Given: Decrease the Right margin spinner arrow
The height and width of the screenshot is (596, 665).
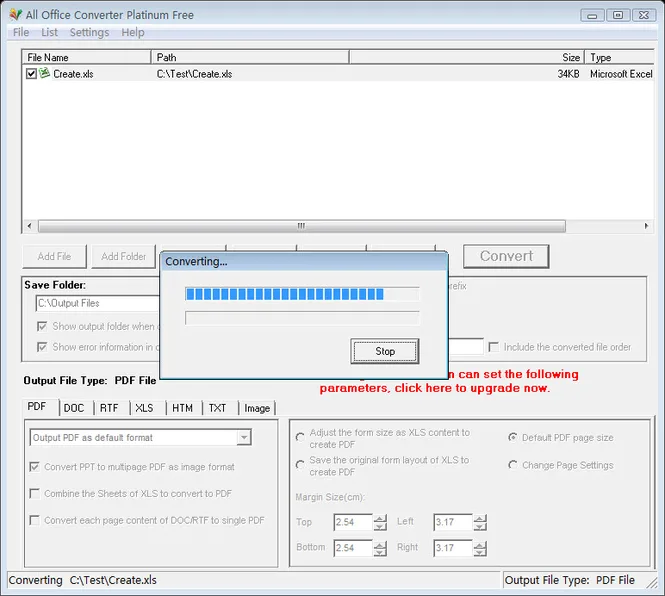Looking at the screenshot, I should [480, 552].
